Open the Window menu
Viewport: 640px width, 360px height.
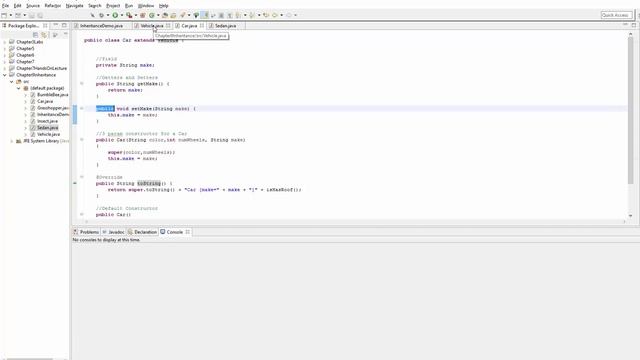tap(146, 6)
